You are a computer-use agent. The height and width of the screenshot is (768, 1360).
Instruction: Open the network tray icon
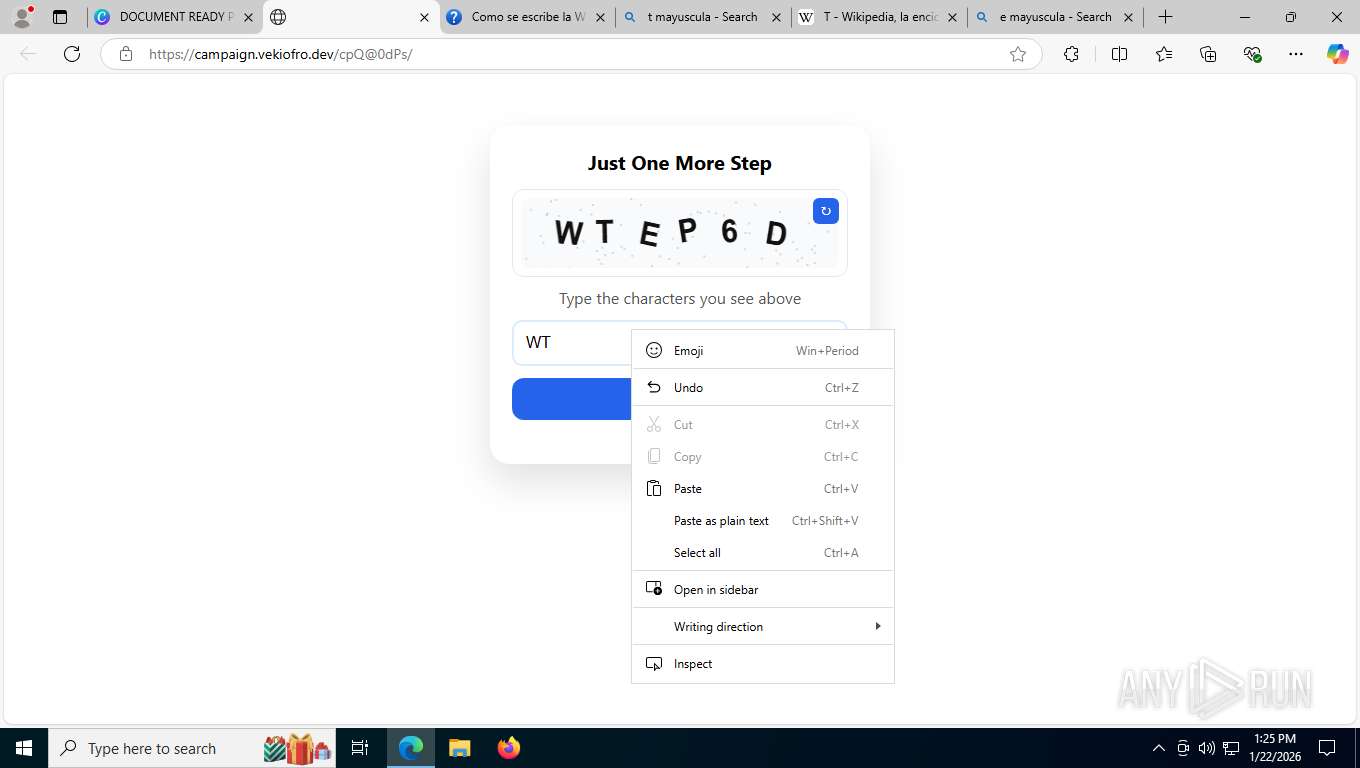[x=1231, y=748]
